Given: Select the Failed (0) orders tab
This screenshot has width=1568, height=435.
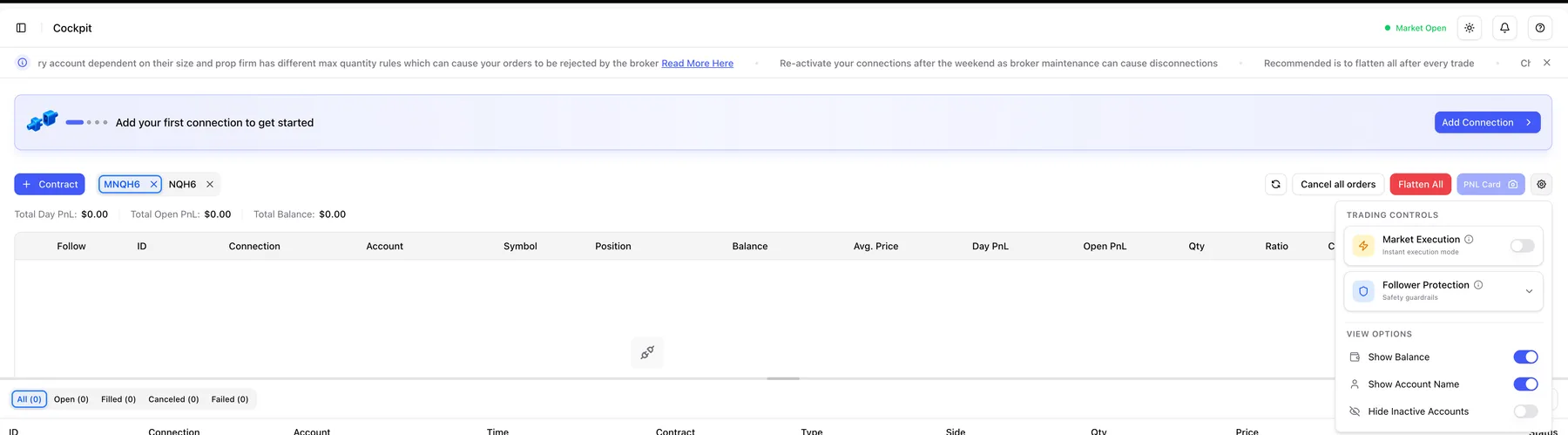Looking at the screenshot, I should click(x=230, y=399).
